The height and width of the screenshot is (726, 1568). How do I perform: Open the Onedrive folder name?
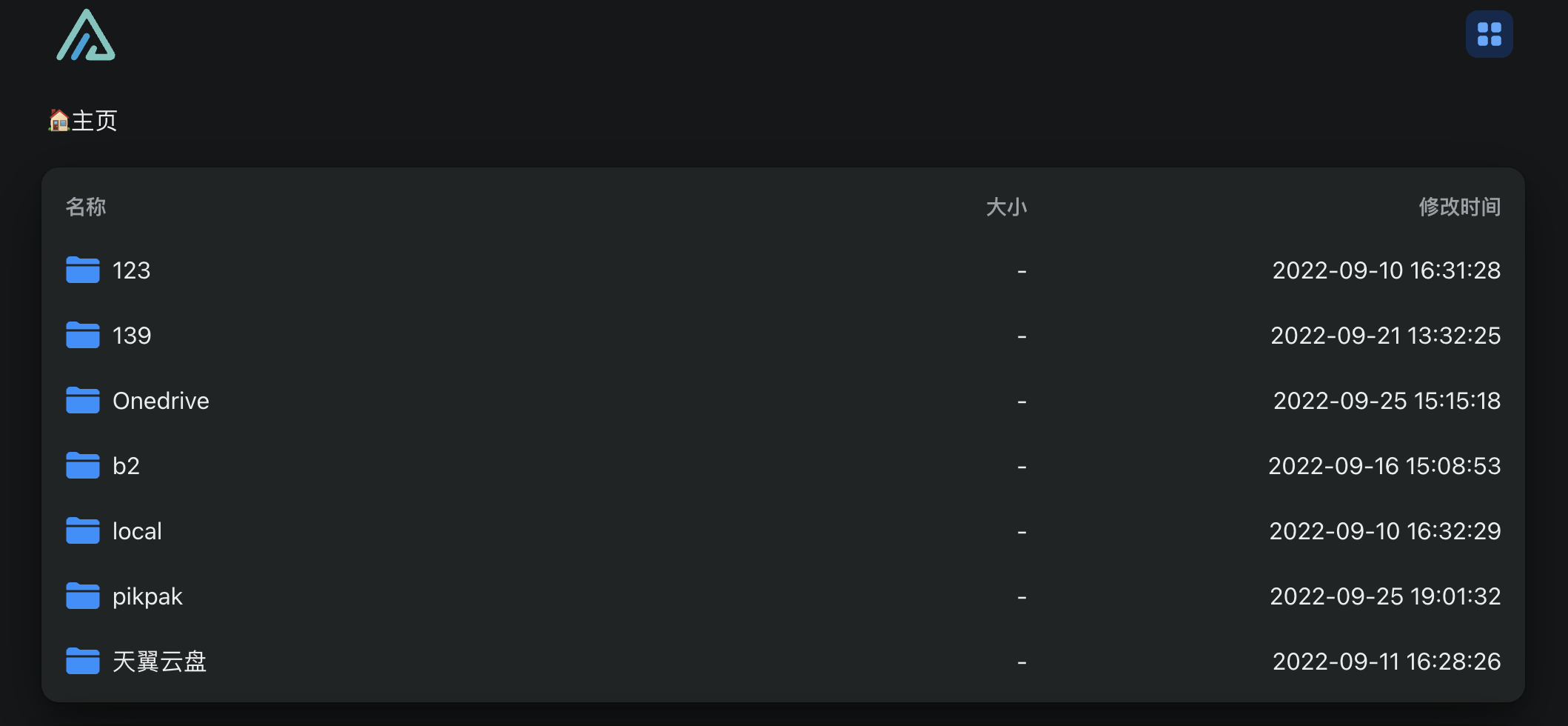pyautogui.click(x=161, y=401)
